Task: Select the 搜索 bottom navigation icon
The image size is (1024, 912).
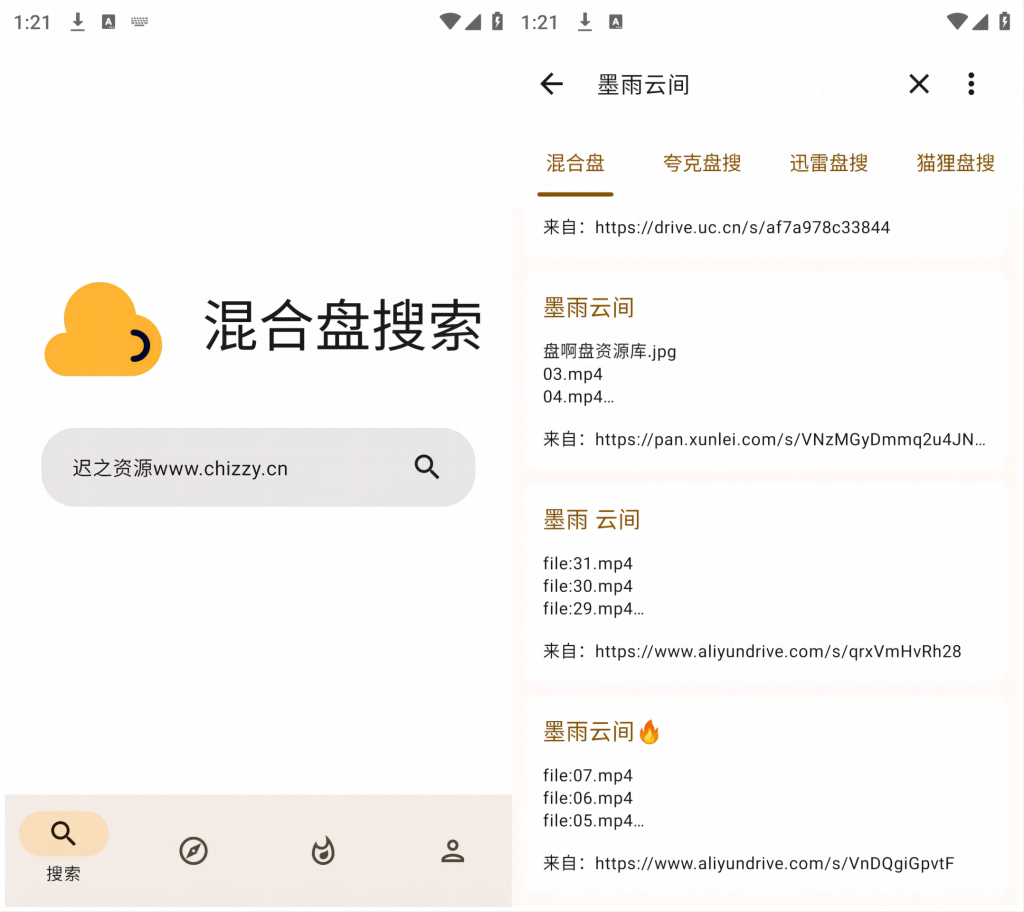Action: pos(64,834)
